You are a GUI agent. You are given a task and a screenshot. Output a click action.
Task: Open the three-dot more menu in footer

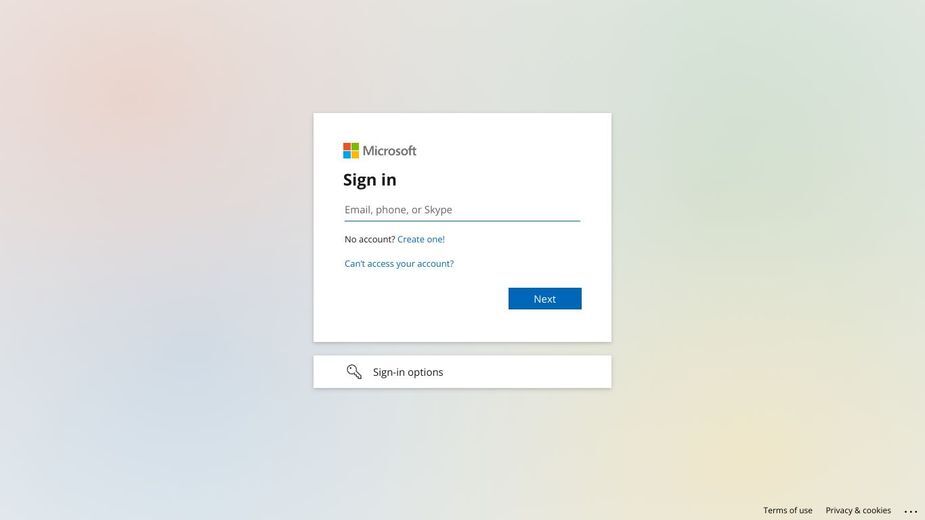pos(911,511)
